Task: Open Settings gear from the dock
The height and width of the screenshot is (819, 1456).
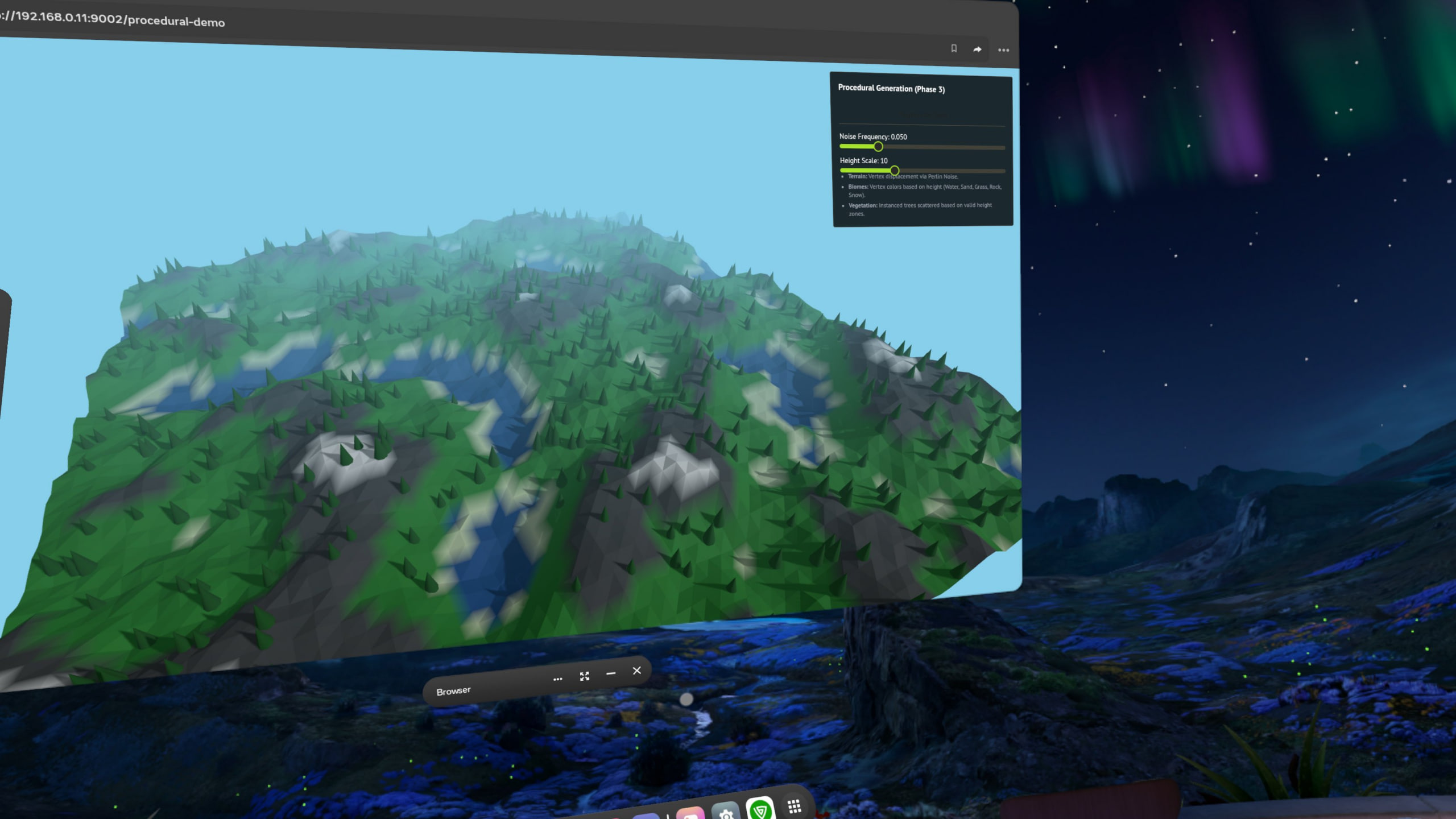Action: [726, 813]
